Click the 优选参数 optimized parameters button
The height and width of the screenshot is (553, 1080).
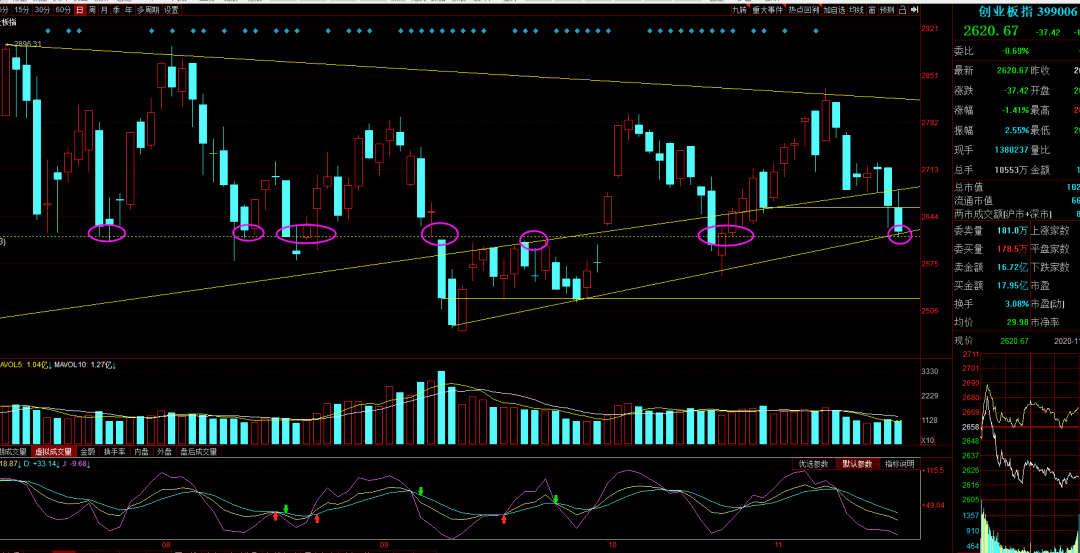pyautogui.click(x=812, y=464)
